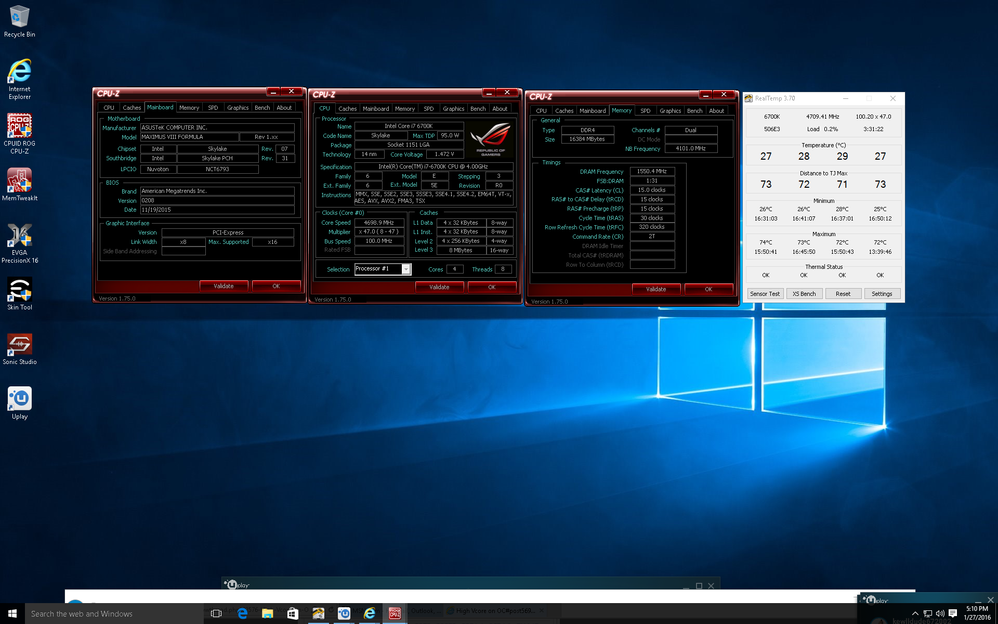Image resolution: width=998 pixels, height=624 pixels.
Task: Open the Windows Store taskbar icon
Action: pos(293,613)
